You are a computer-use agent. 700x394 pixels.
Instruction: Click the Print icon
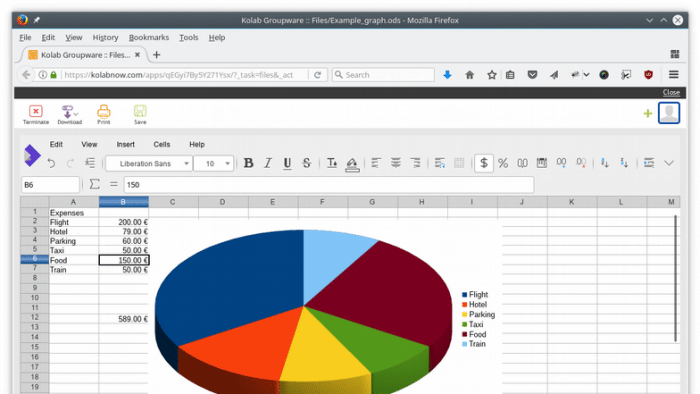pos(104,114)
